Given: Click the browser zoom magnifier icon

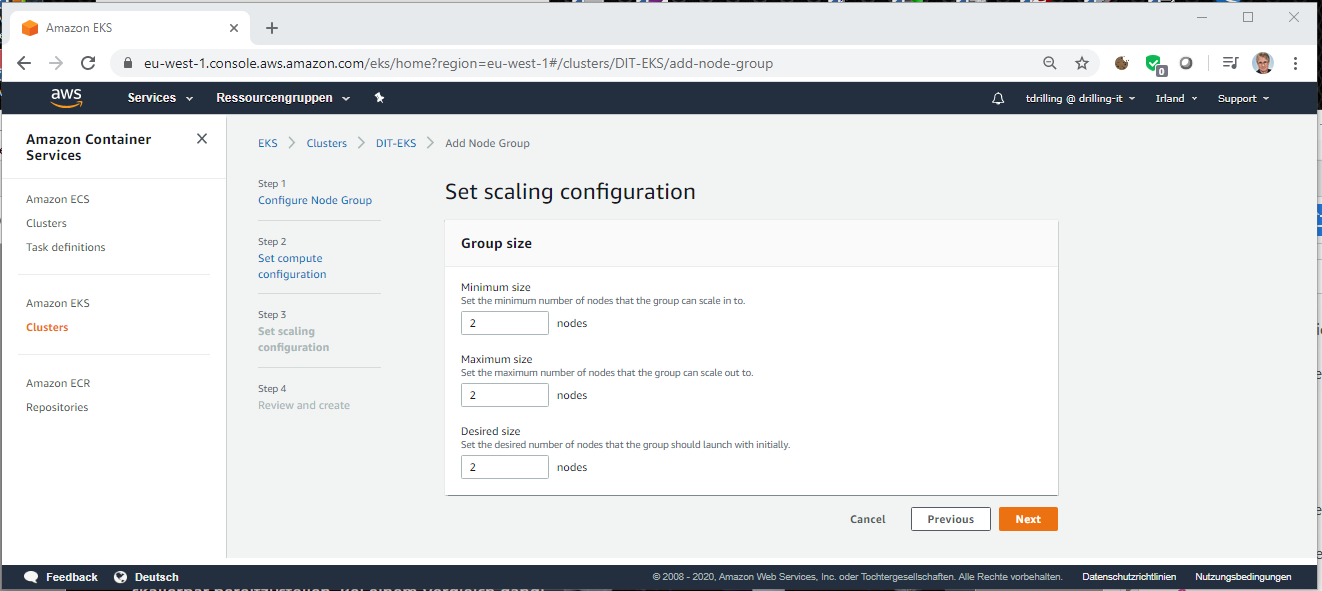Looking at the screenshot, I should 1050,63.
